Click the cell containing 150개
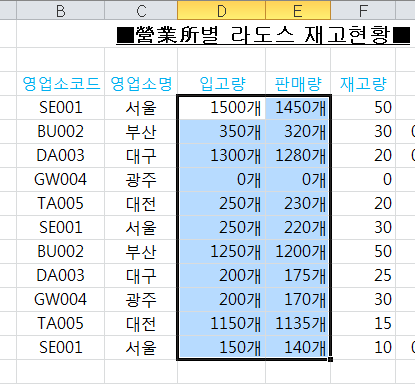Screen dimensions: 415x384 (x=221, y=347)
